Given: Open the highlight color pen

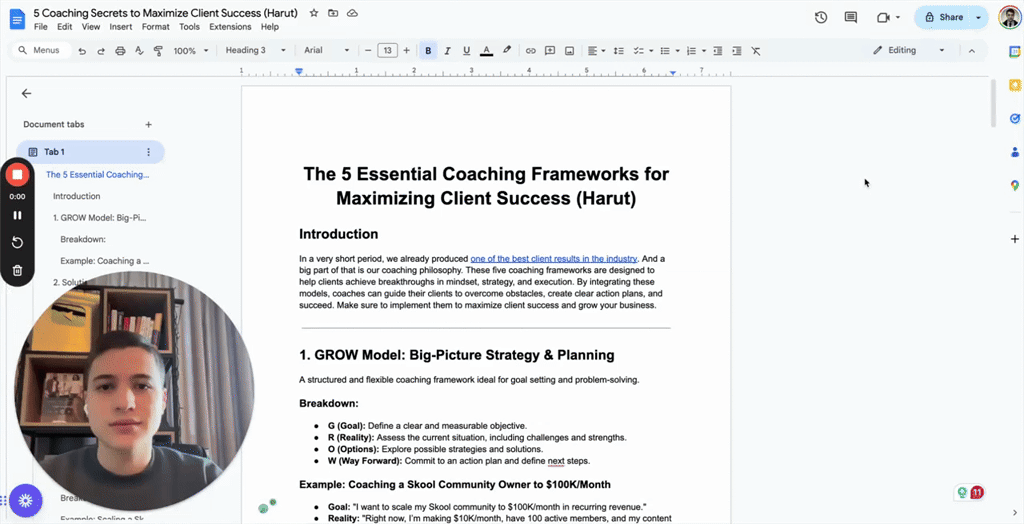Looking at the screenshot, I should [506, 50].
